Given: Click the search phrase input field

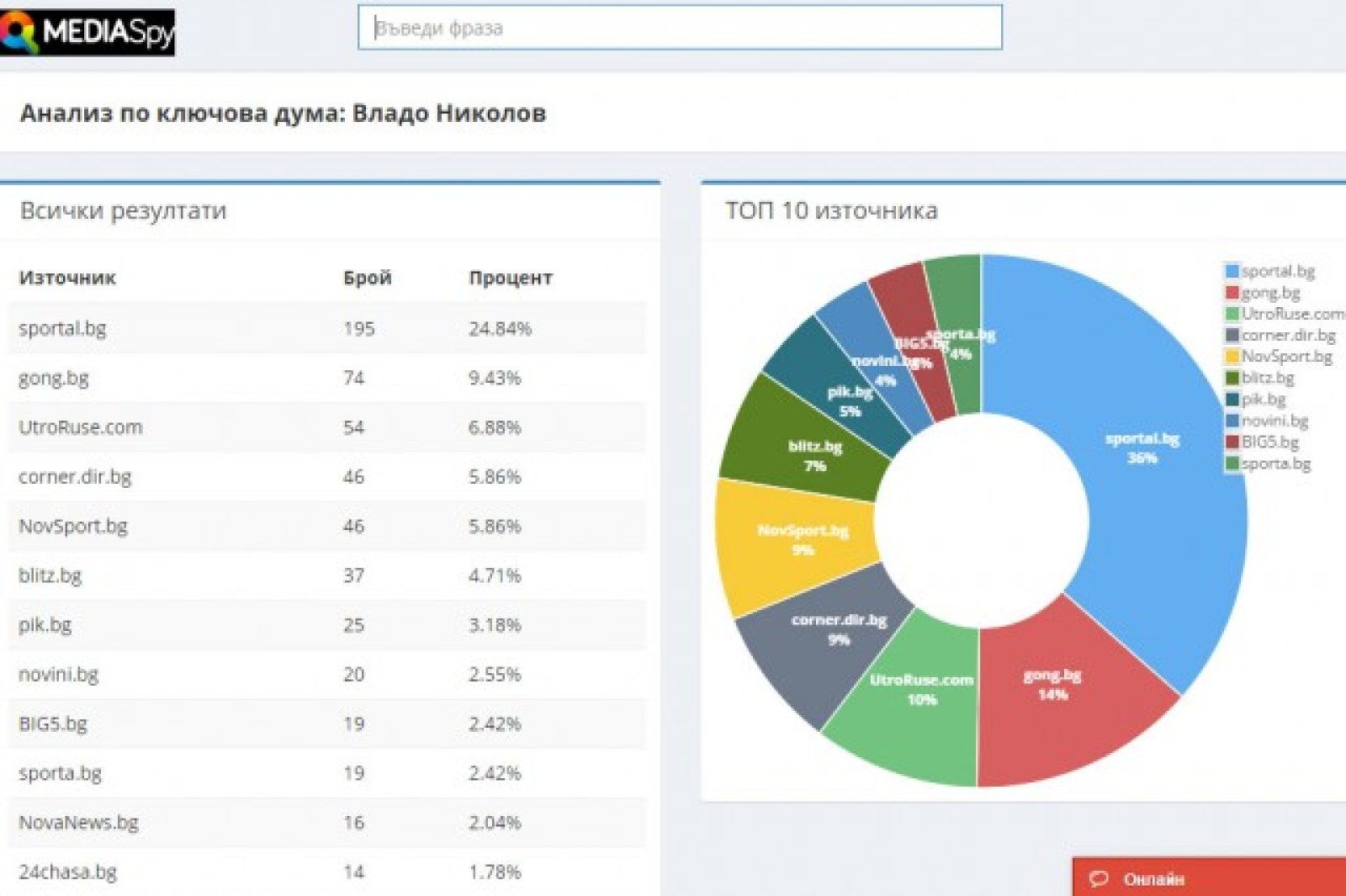Looking at the screenshot, I should (680, 28).
